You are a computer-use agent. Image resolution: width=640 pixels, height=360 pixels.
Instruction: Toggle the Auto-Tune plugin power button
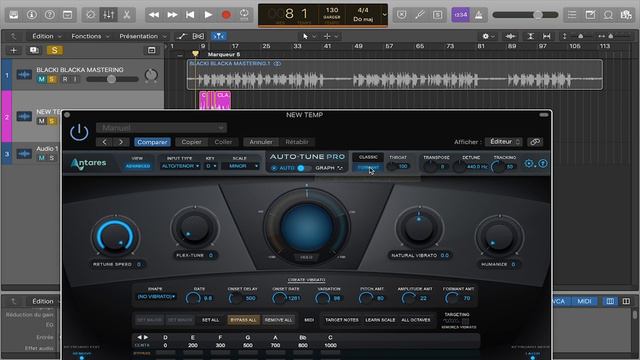tap(79, 133)
